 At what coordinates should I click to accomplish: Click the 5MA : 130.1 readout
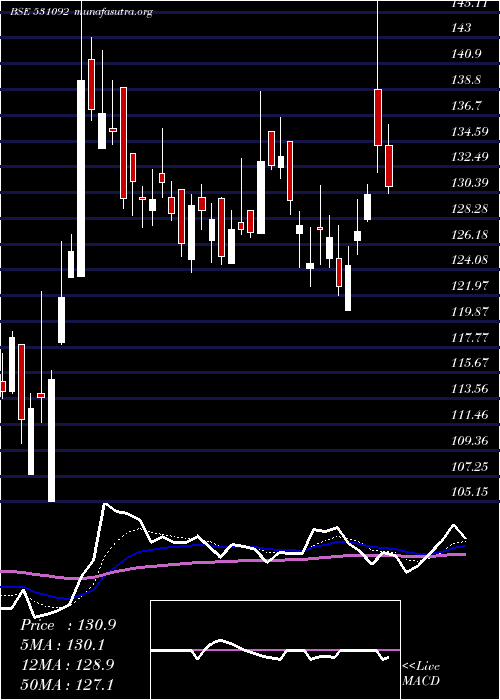pyautogui.click(x=65, y=645)
